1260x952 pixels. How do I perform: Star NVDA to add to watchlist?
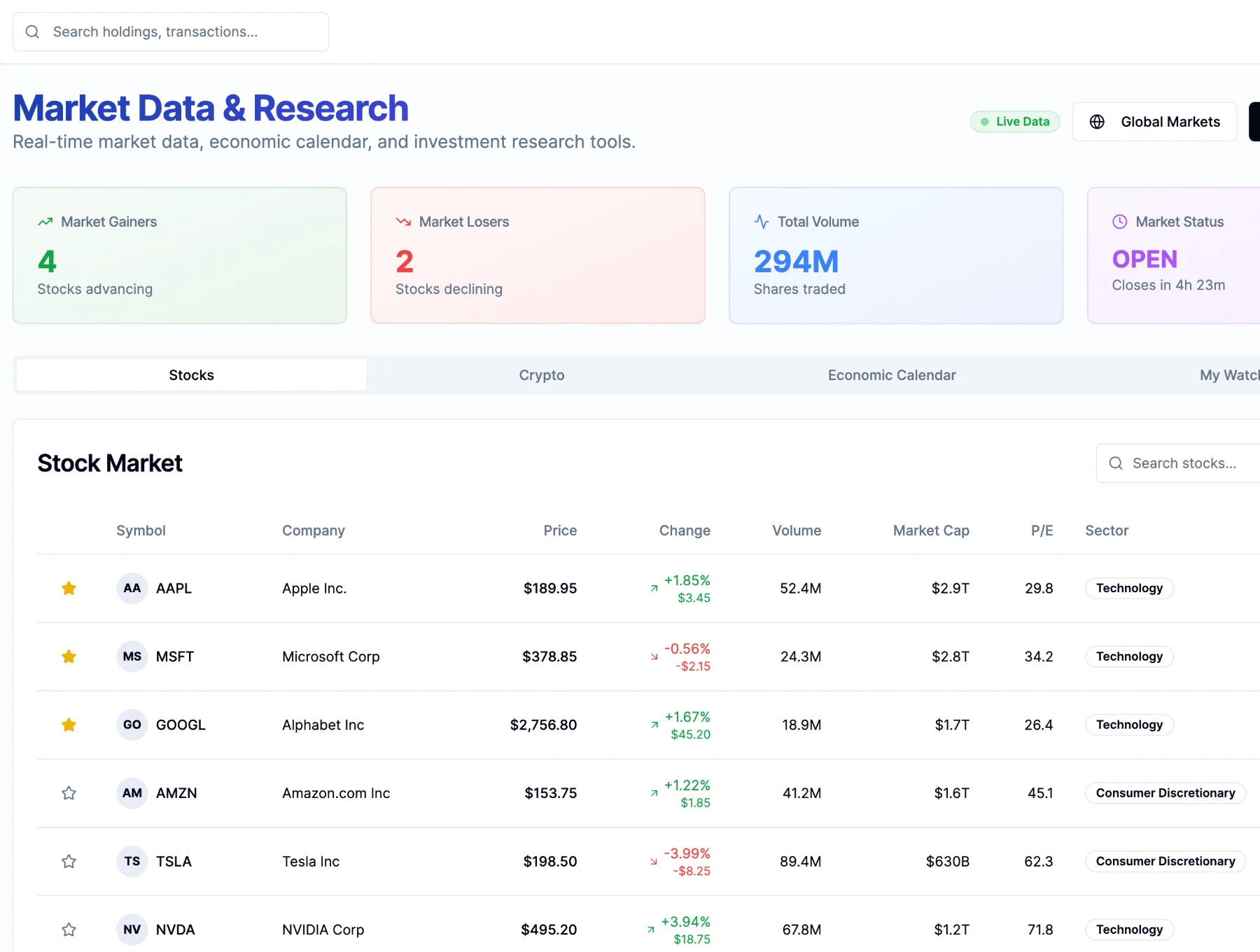pos(69,930)
